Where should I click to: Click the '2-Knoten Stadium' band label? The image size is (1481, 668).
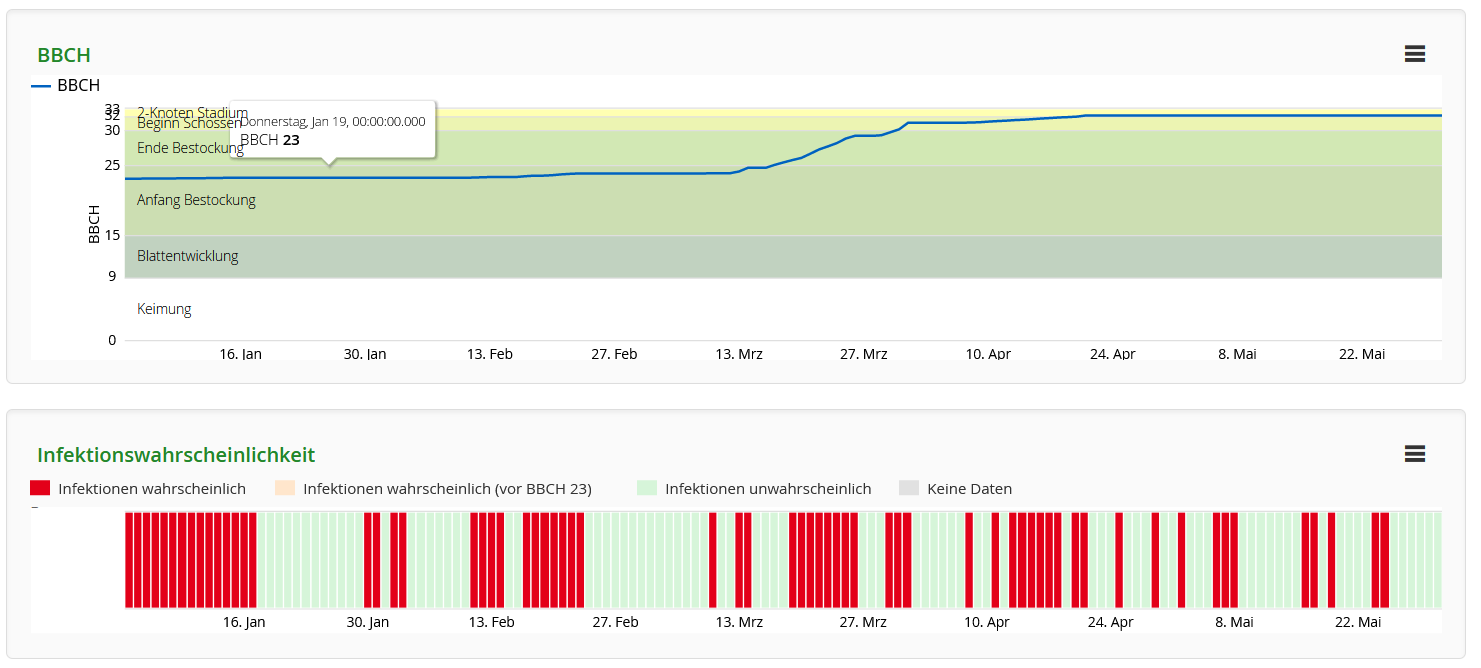(x=192, y=110)
